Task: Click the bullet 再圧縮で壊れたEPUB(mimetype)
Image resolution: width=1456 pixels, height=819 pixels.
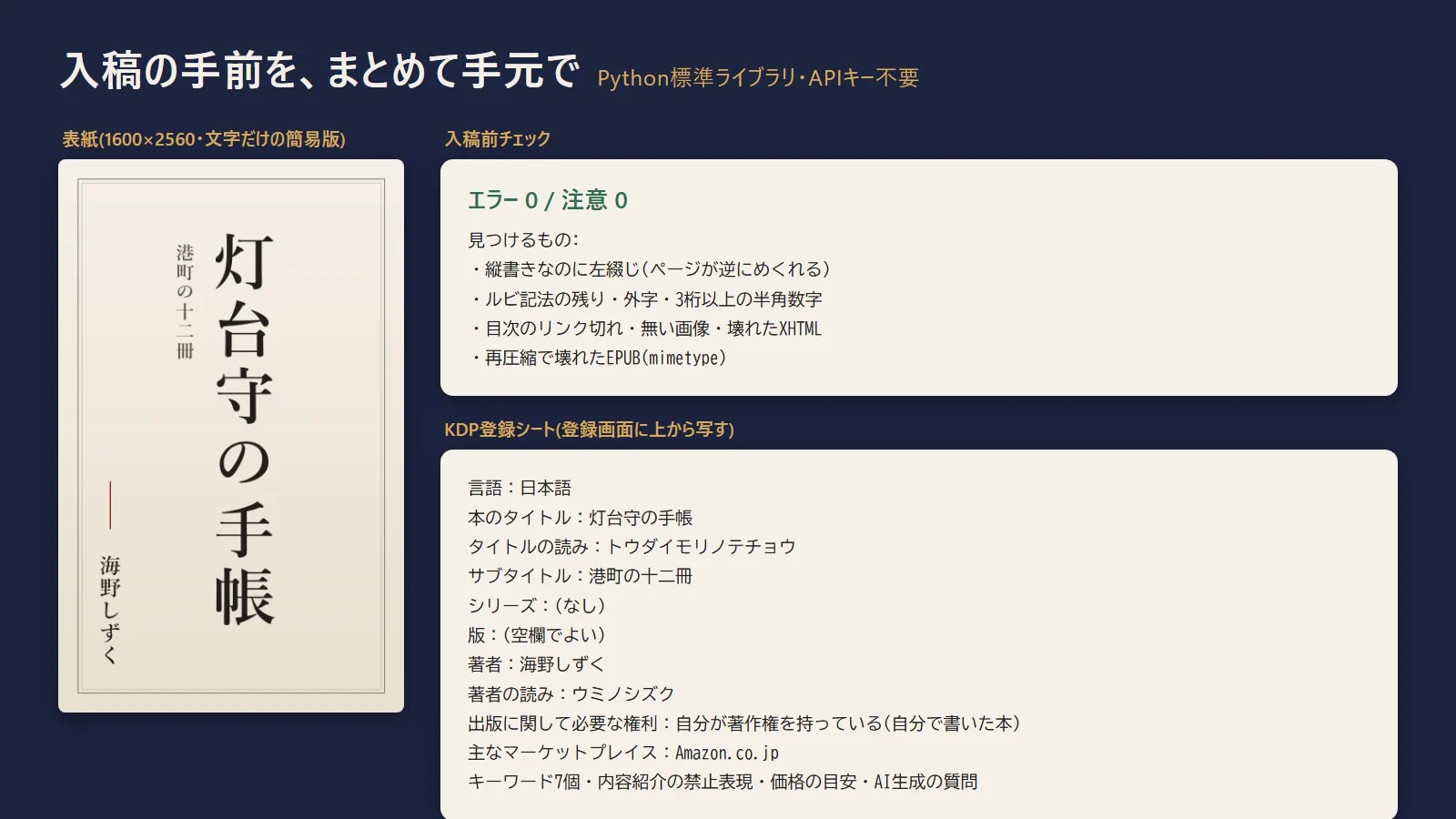Action: (598, 358)
